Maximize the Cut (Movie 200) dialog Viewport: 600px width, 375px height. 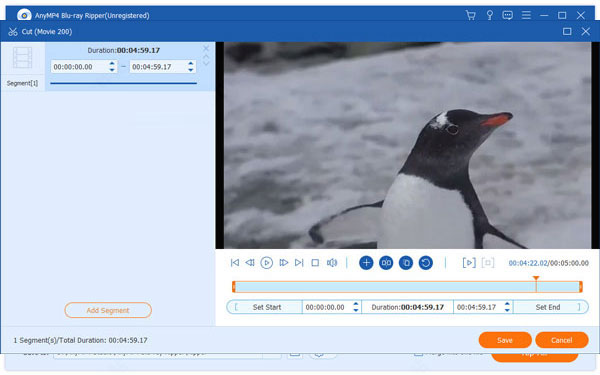pyautogui.click(x=567, y=31)
